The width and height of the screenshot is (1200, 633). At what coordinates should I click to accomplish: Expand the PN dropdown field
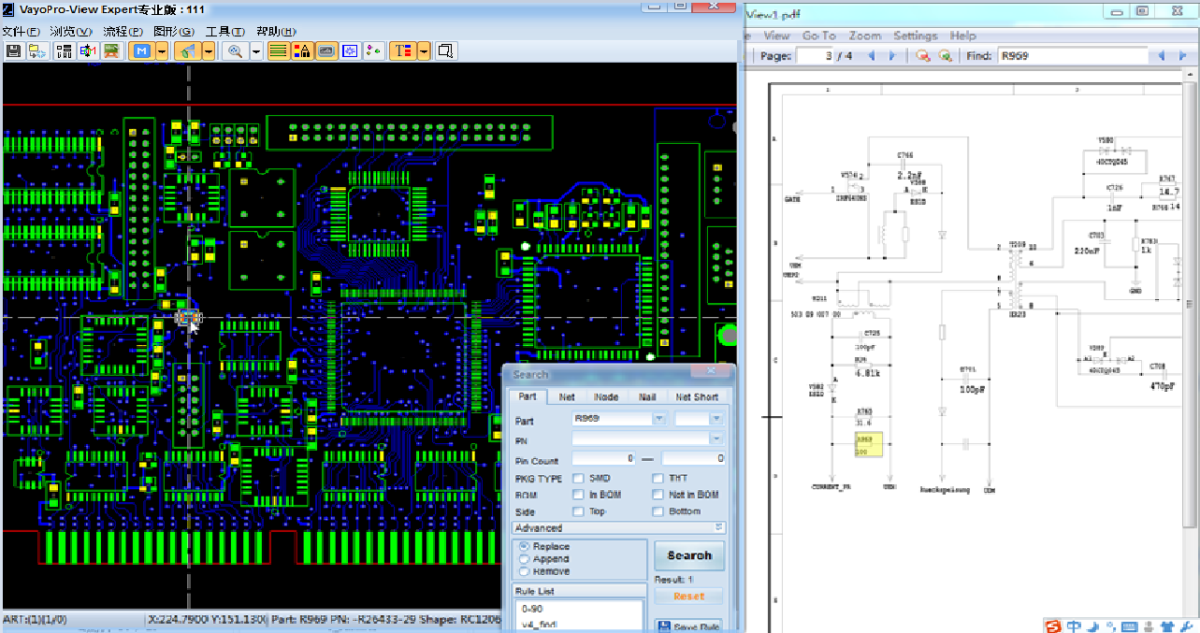716,438
